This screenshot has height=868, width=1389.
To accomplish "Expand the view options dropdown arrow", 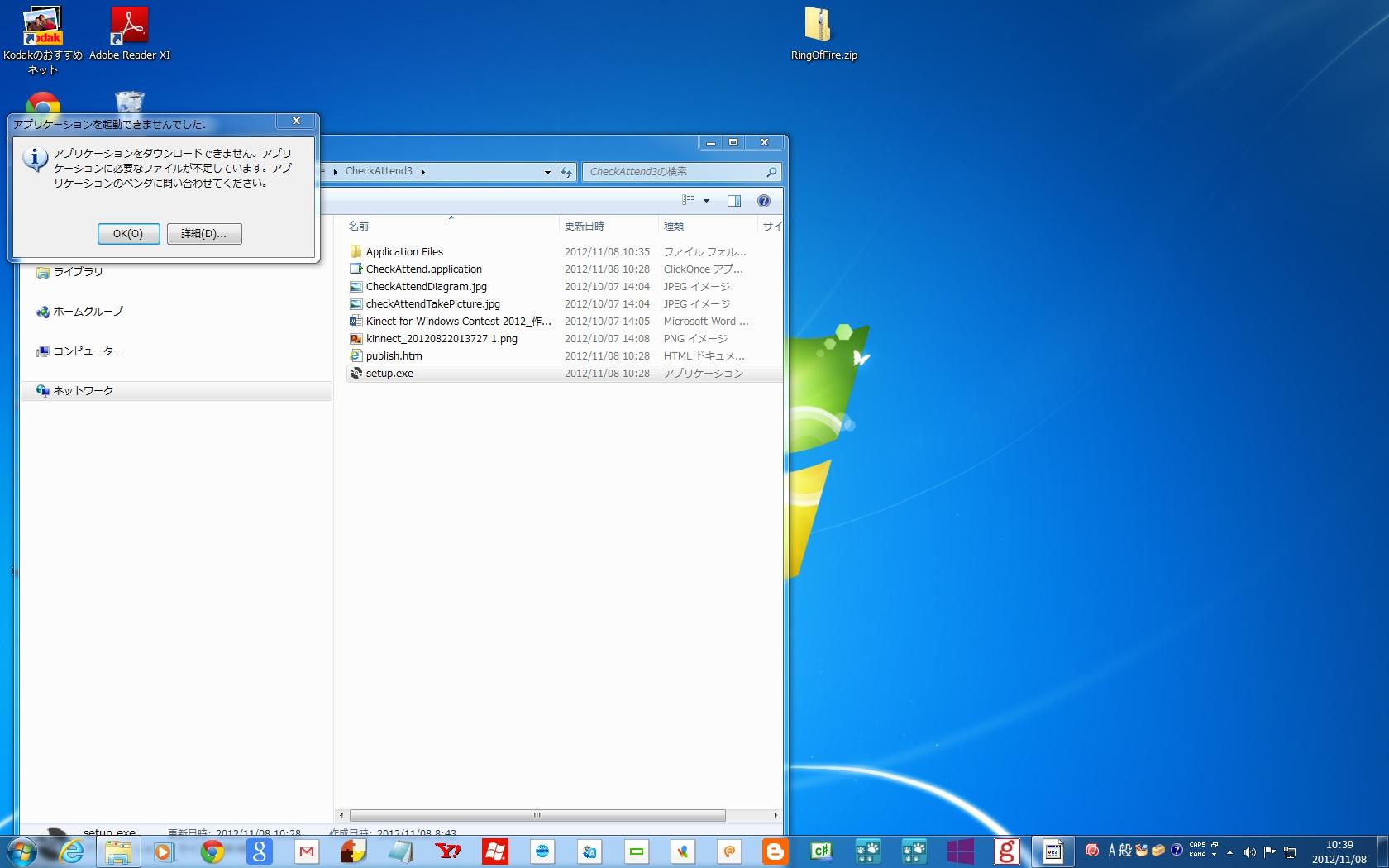I will (x=706, y=201).
